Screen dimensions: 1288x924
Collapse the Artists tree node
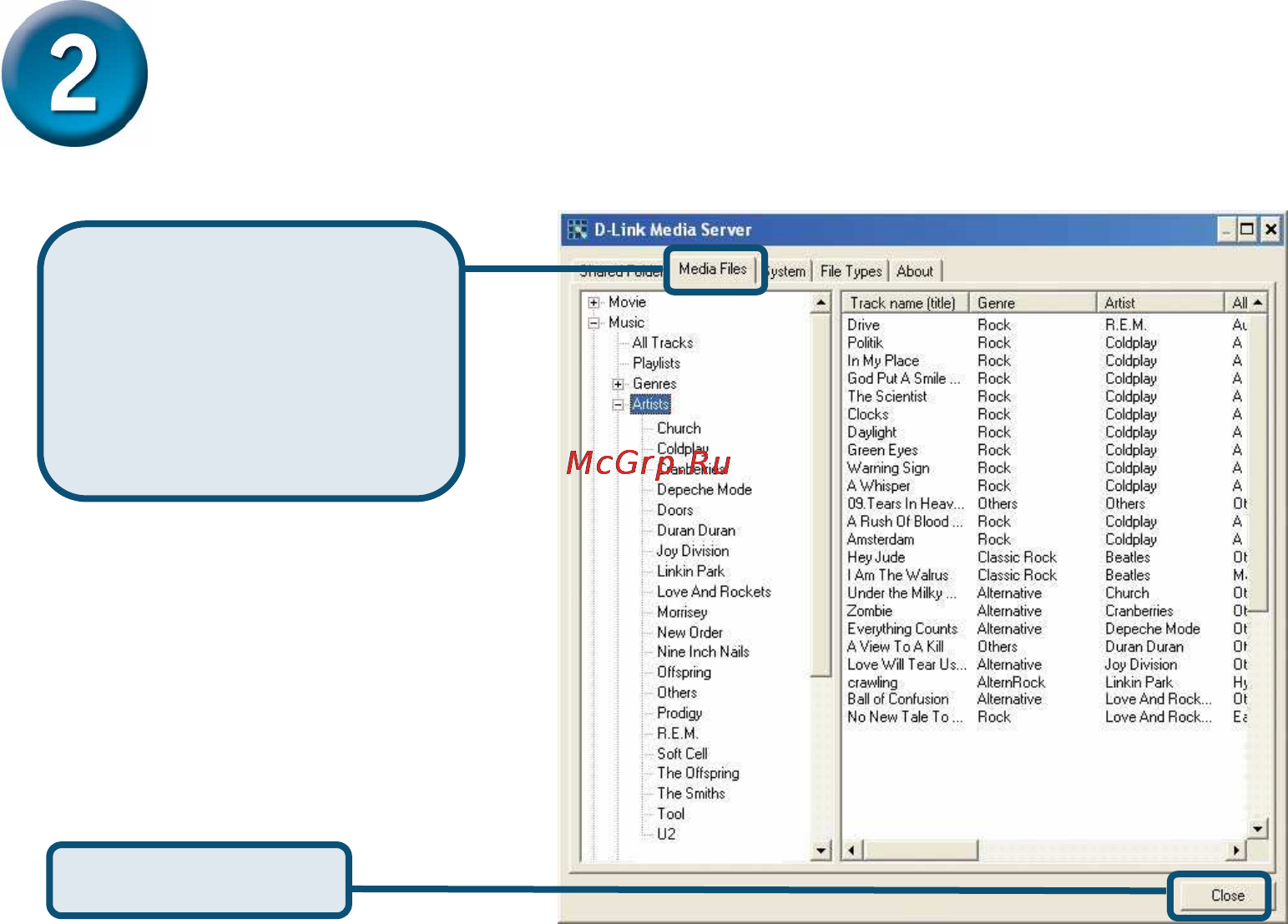(618, 405)
